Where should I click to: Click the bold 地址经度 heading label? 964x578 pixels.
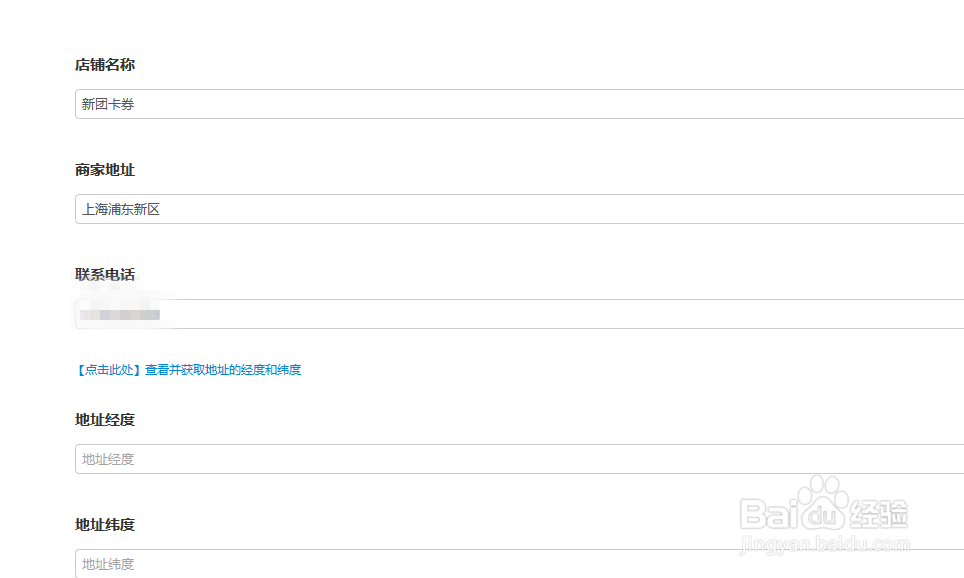pyautogui.click(x=105, y=420)
